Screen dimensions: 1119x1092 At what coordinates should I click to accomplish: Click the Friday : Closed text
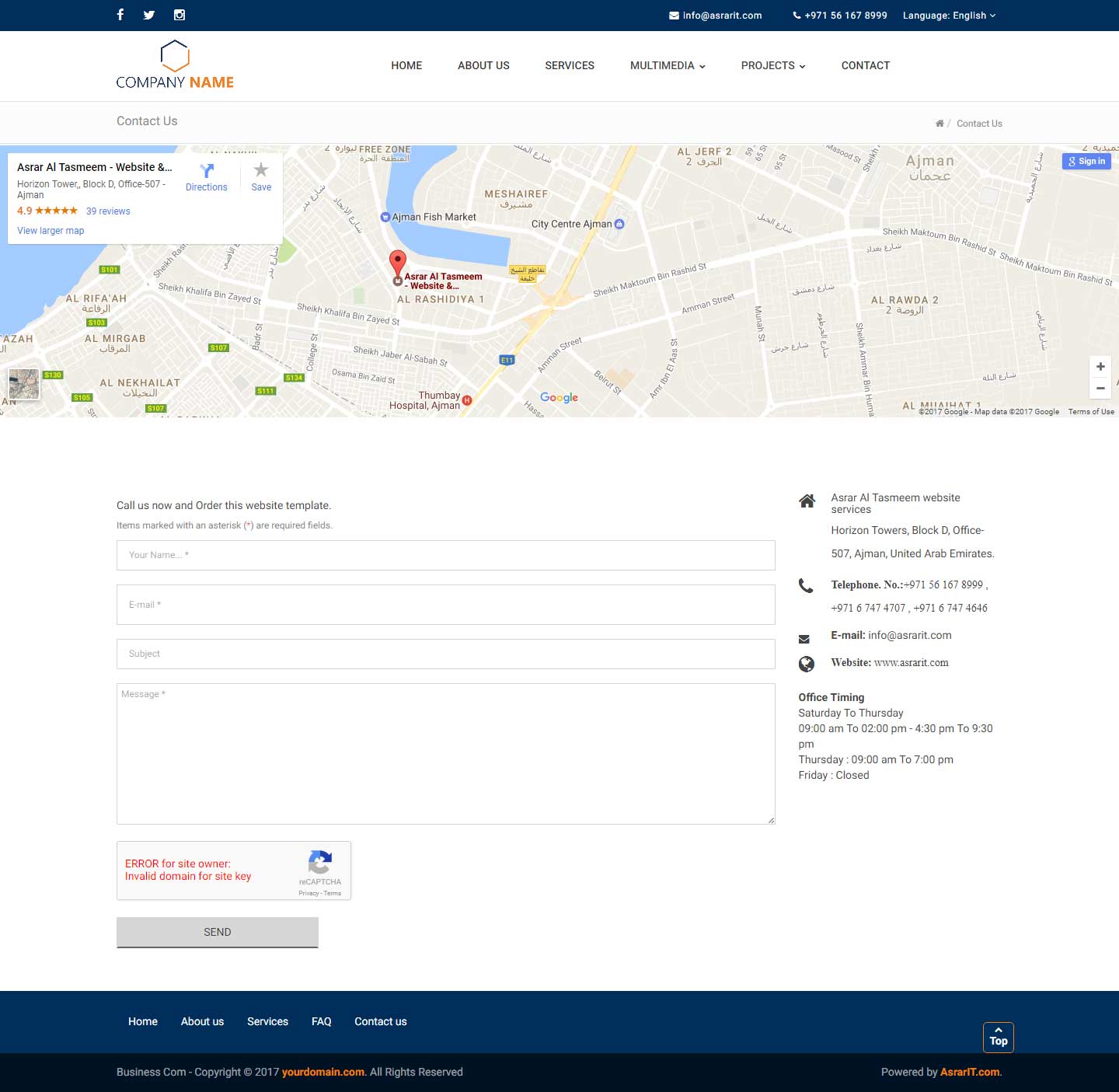[834, 775]
